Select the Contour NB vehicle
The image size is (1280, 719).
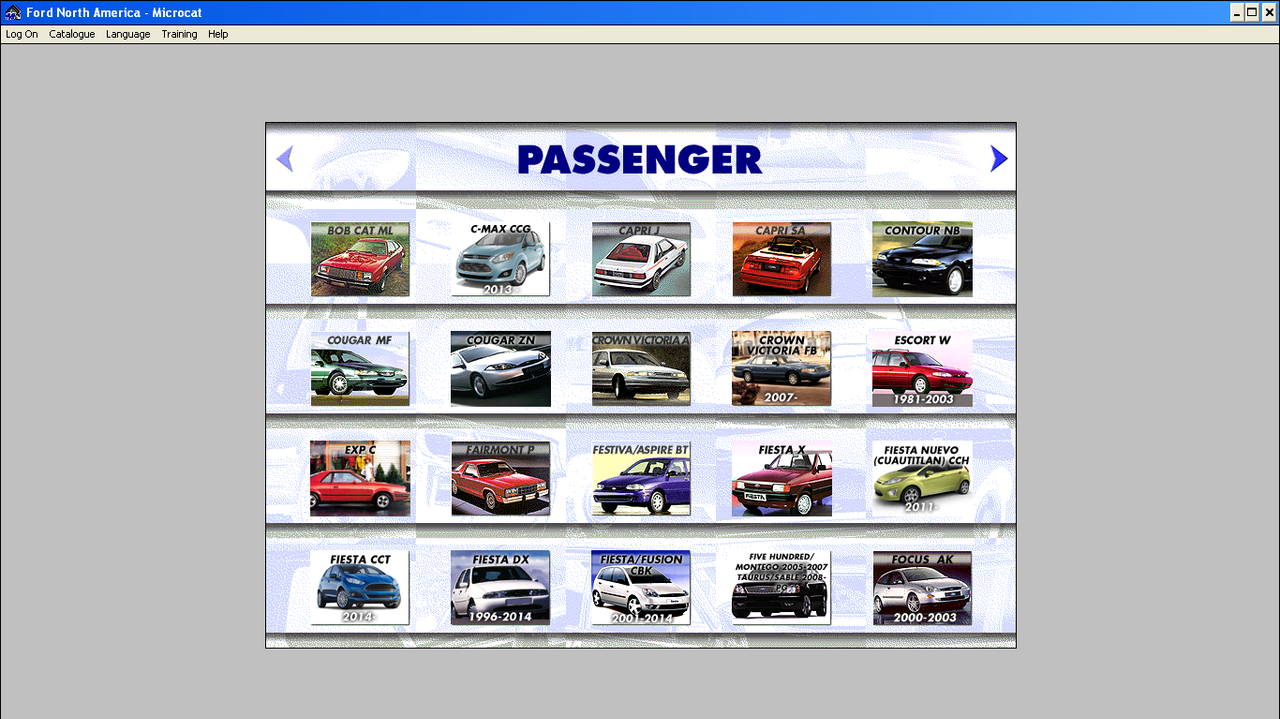click(922, 259)
